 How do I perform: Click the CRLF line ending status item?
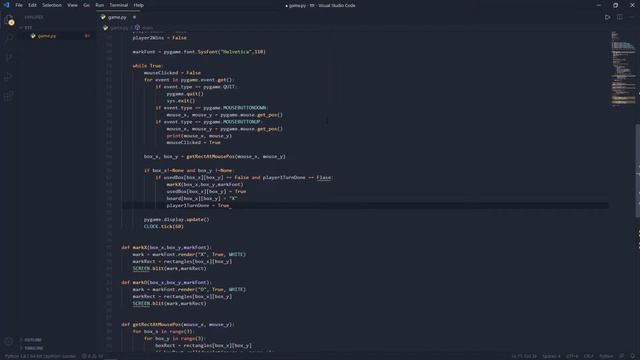coord(589,356)
